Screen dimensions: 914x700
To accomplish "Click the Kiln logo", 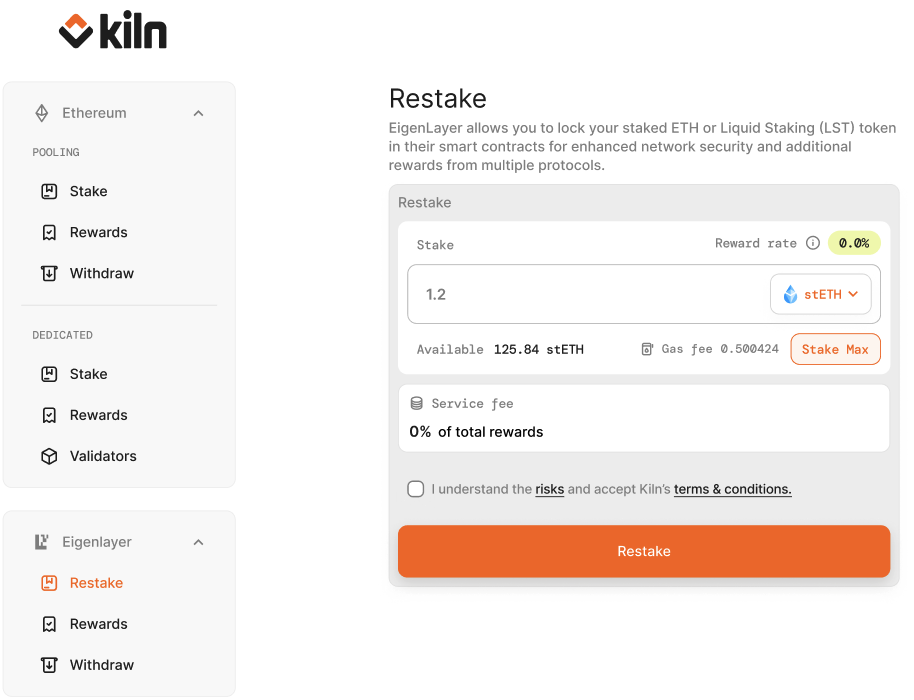I will tap(113, 32).
